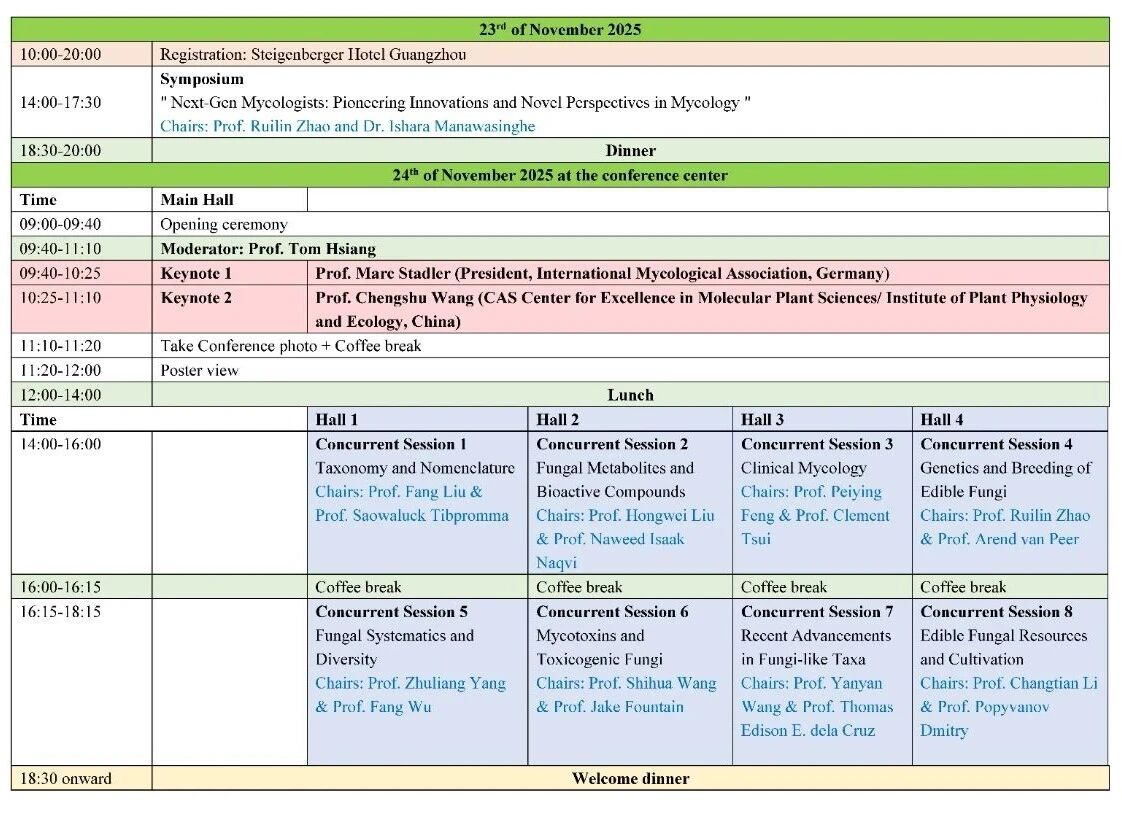The image size is (1122, 813).
Task: Select the Concurrent Session 6 title
Action: (611, 611)
